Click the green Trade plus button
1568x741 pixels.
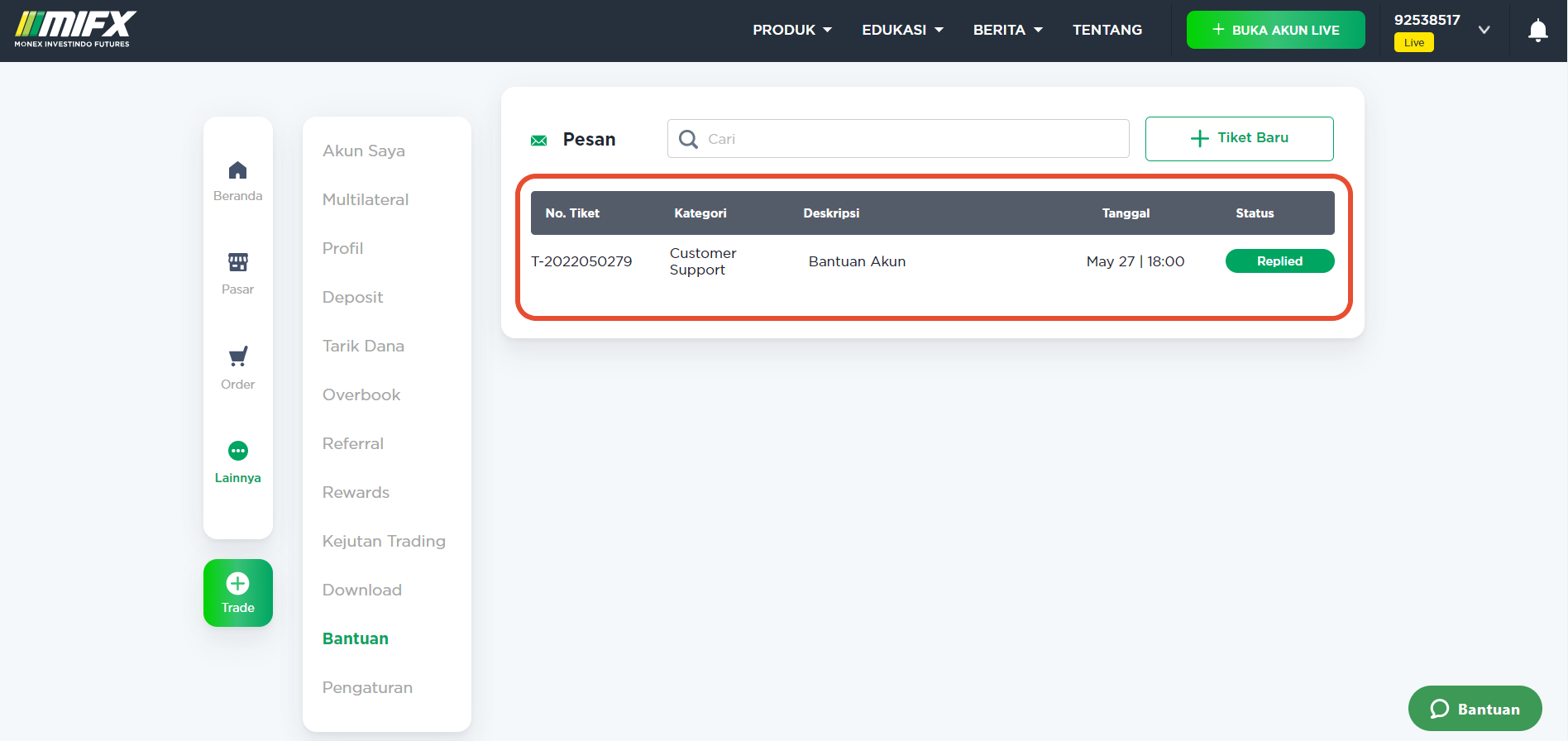point(238,593)
